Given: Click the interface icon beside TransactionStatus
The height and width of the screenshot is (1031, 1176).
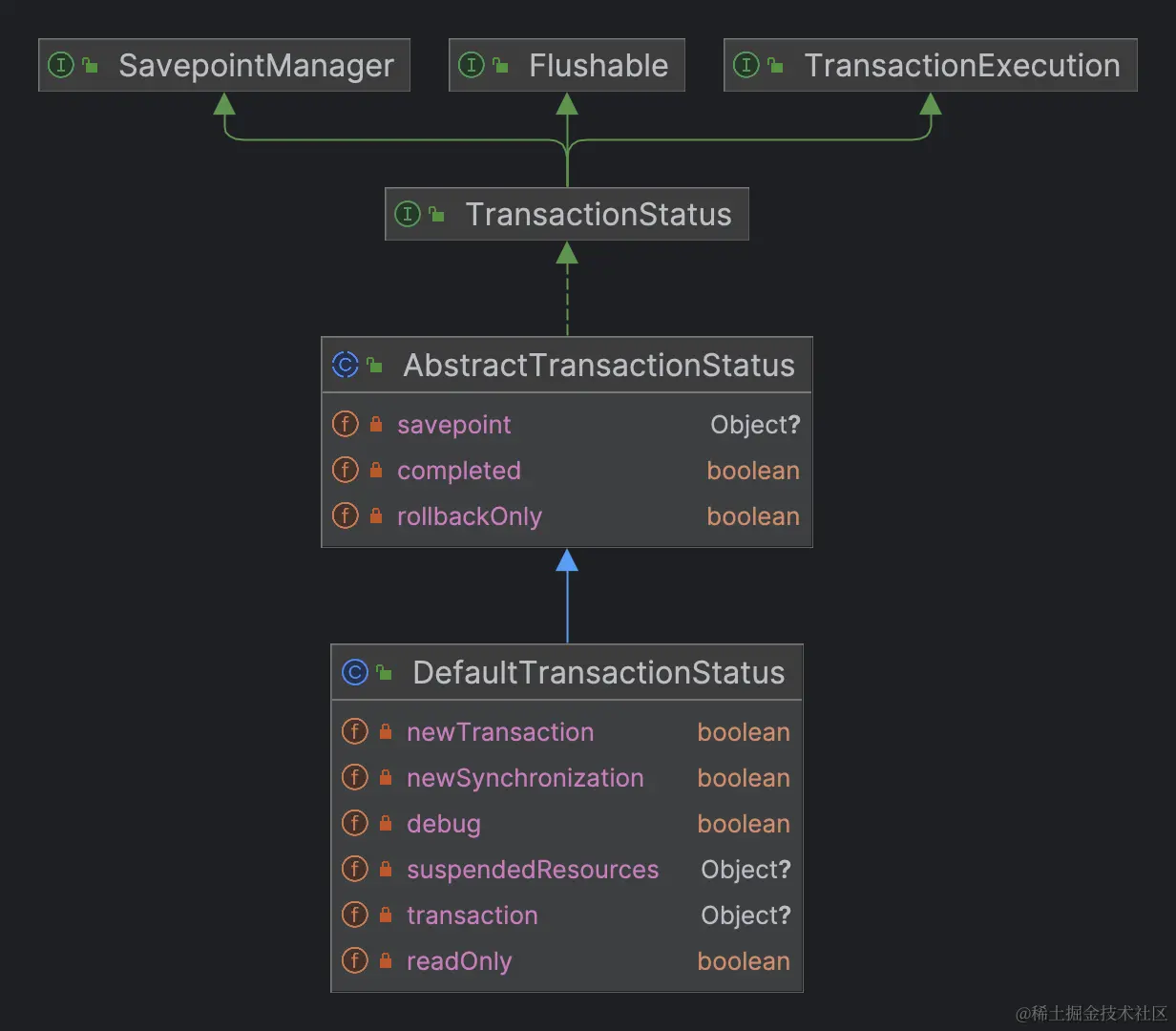Looking at the screenshot, I should 408,214.
